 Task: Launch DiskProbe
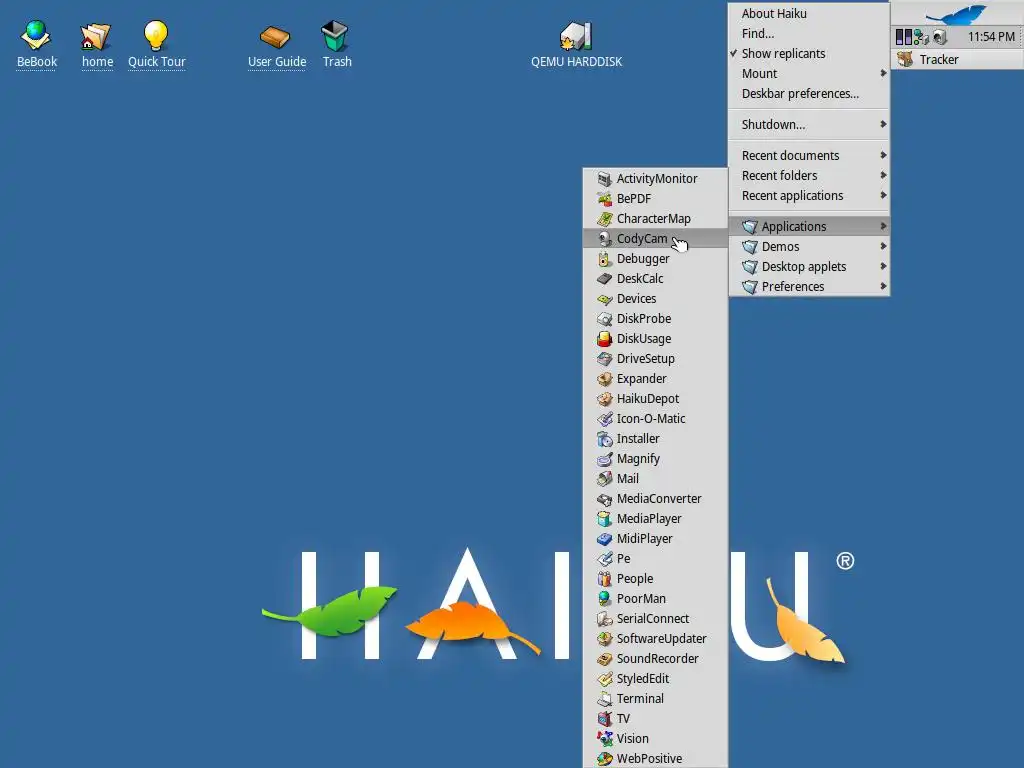[655, 319]
